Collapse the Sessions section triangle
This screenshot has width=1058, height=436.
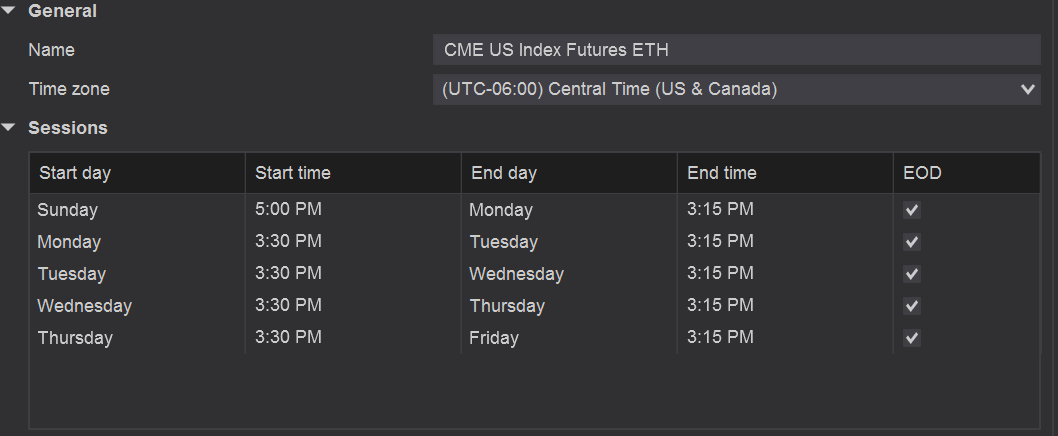(8, 128)
